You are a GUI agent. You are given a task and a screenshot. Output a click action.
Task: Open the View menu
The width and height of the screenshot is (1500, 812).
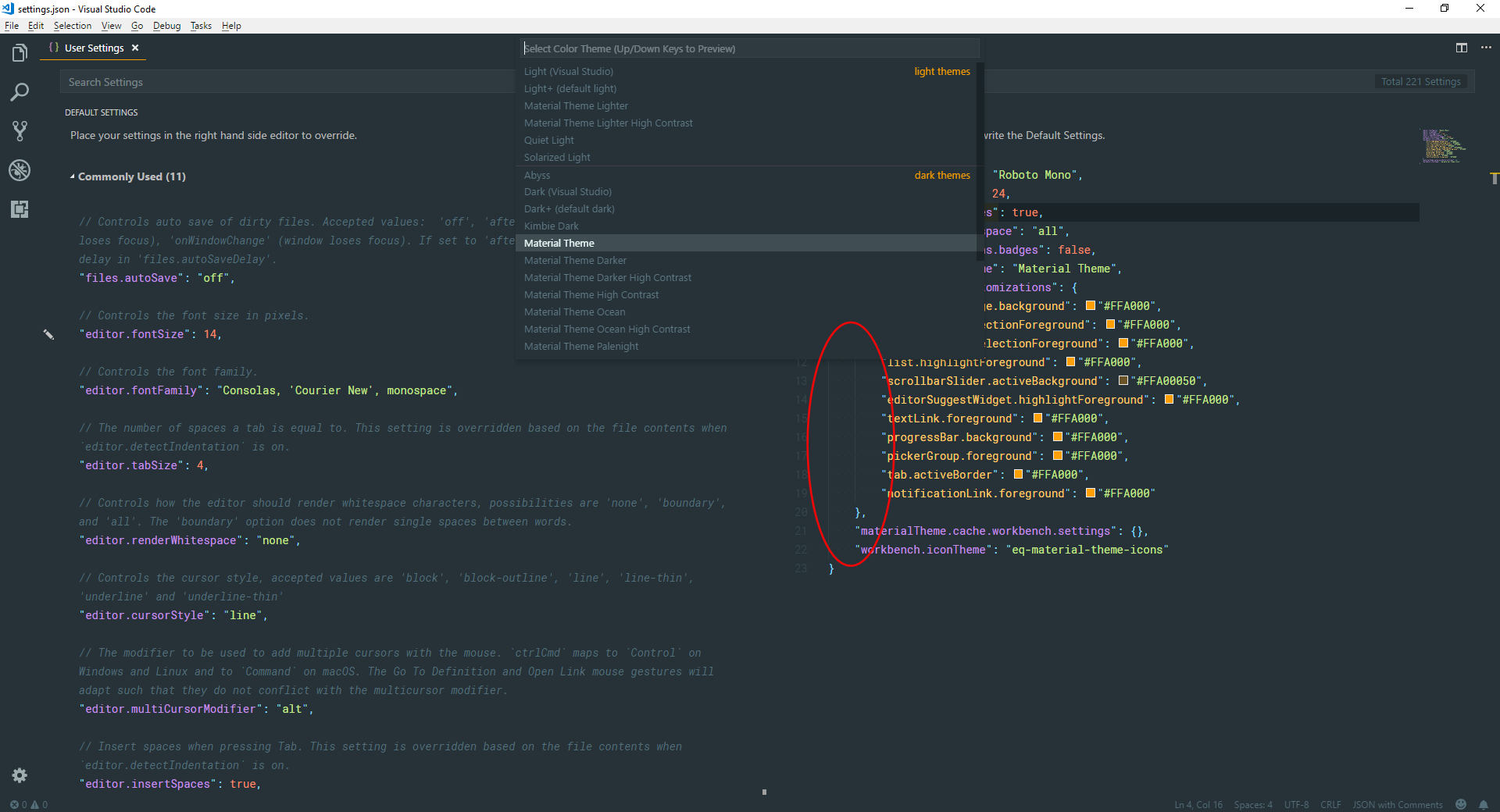pyautogui.click(x=112, y=26)
